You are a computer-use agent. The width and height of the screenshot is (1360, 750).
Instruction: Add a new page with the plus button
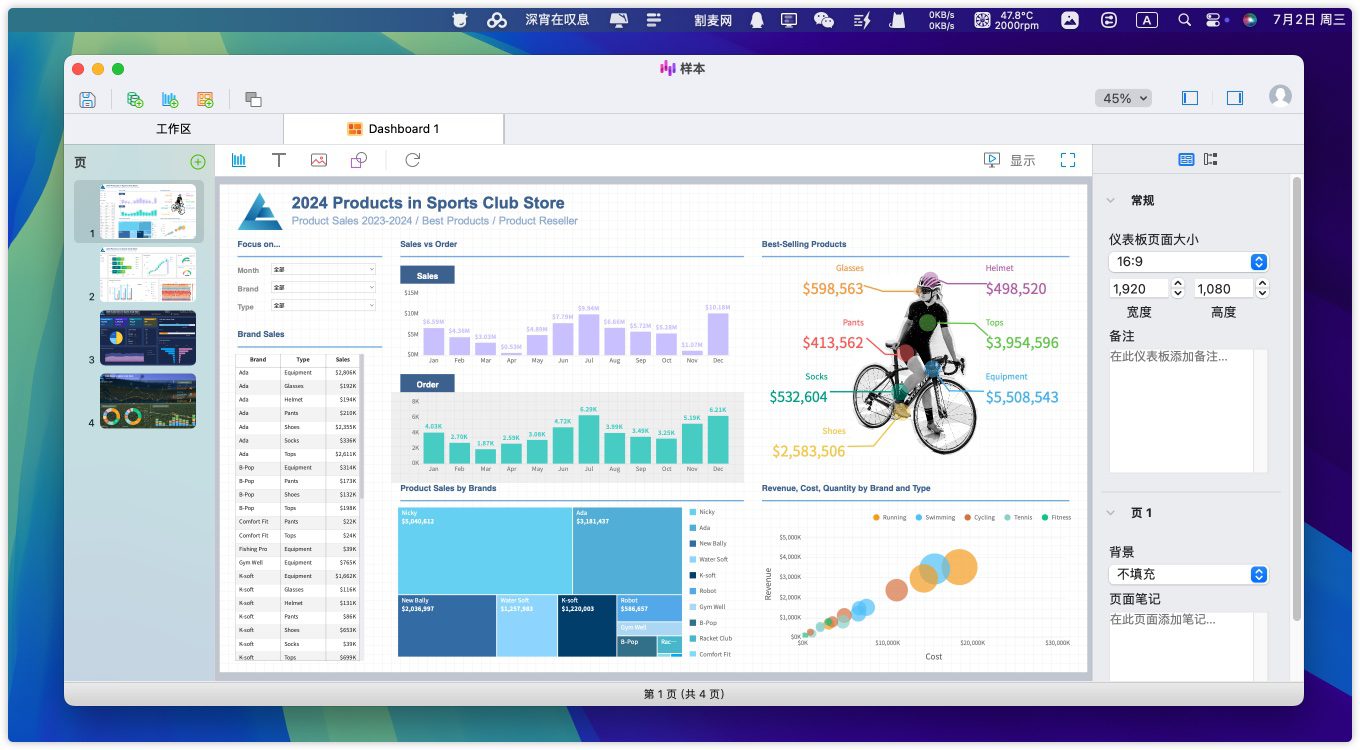197,162
